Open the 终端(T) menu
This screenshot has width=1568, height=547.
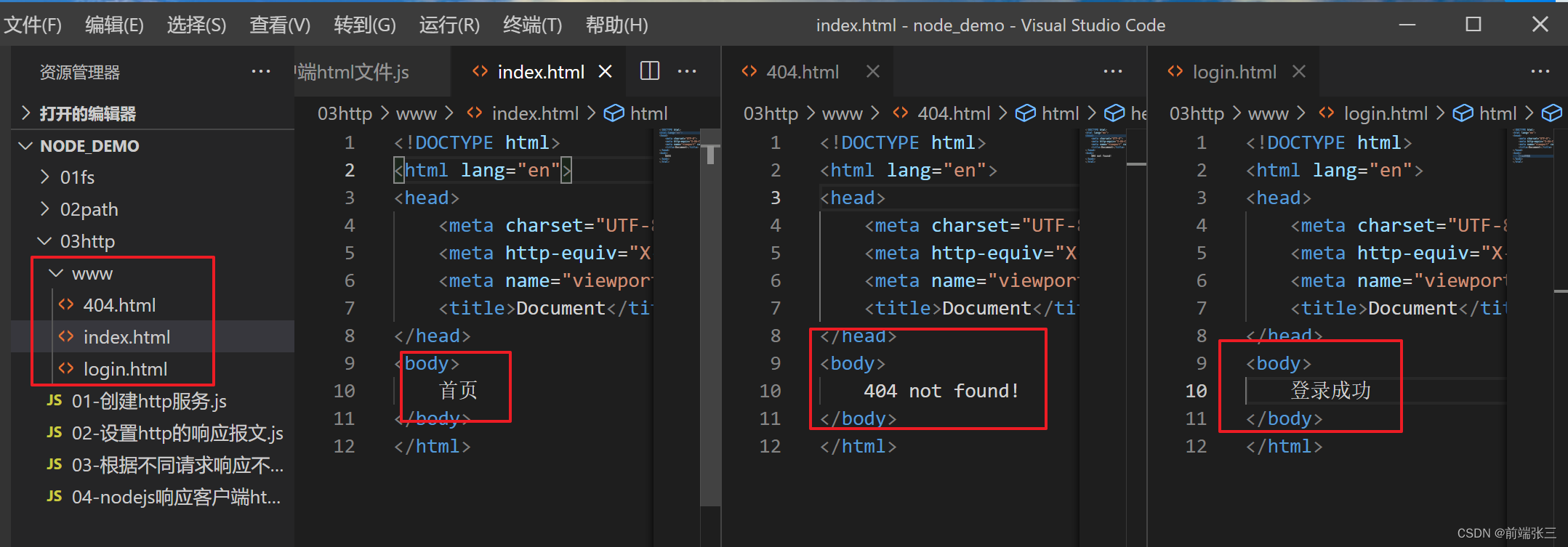[532, 25]
